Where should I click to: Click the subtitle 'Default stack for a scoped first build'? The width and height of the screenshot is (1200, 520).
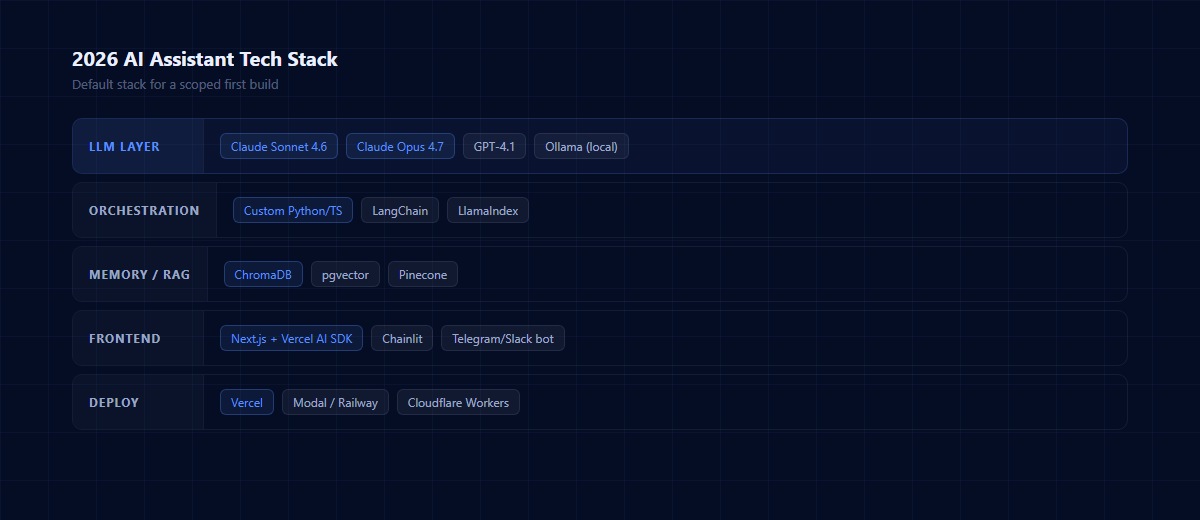pos(175,85)
